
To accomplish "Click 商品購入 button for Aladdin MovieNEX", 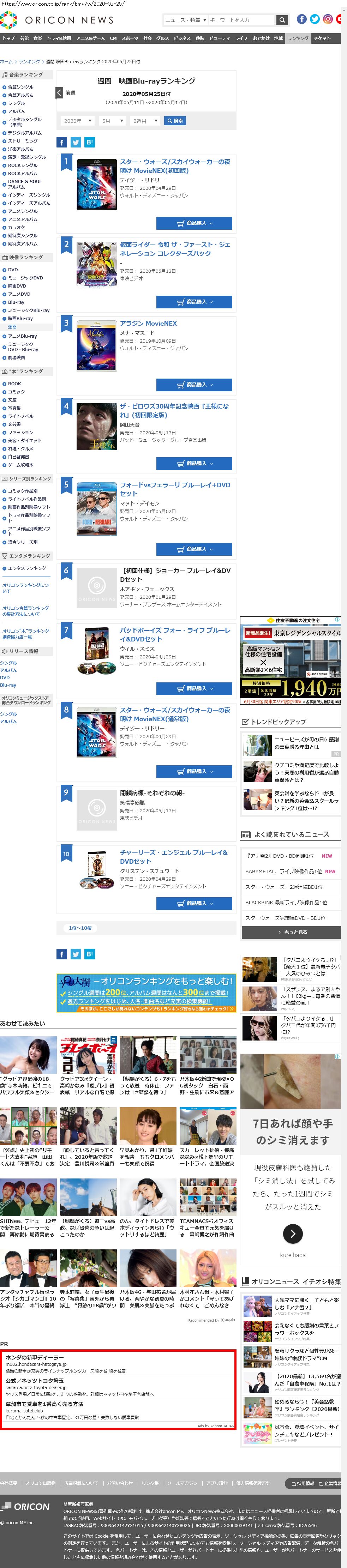I will point(194,385).
